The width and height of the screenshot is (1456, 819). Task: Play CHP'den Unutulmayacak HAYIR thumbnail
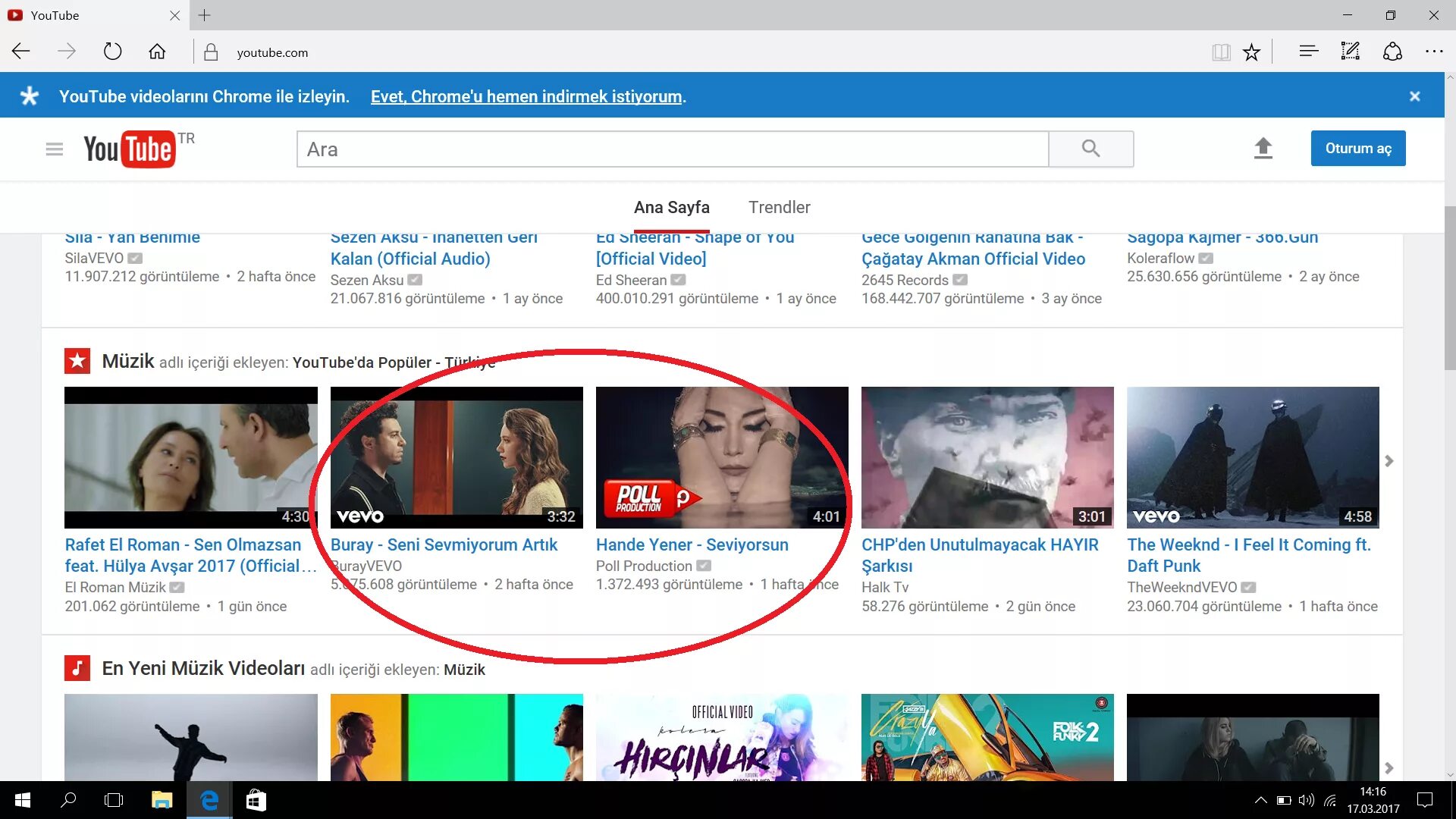987,457
